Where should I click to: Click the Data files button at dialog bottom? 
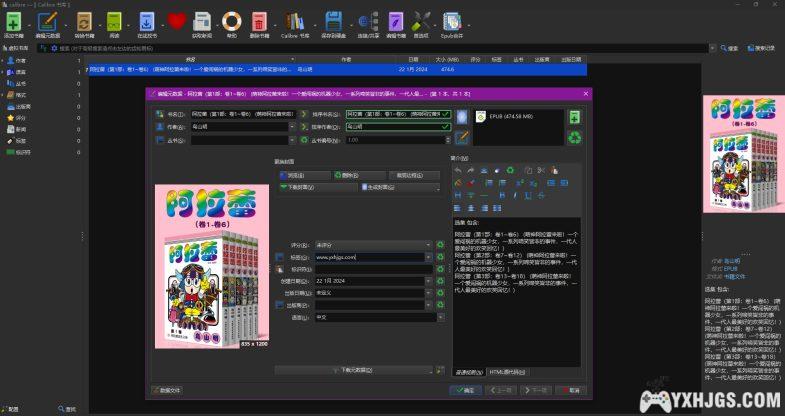pos(167,390)
